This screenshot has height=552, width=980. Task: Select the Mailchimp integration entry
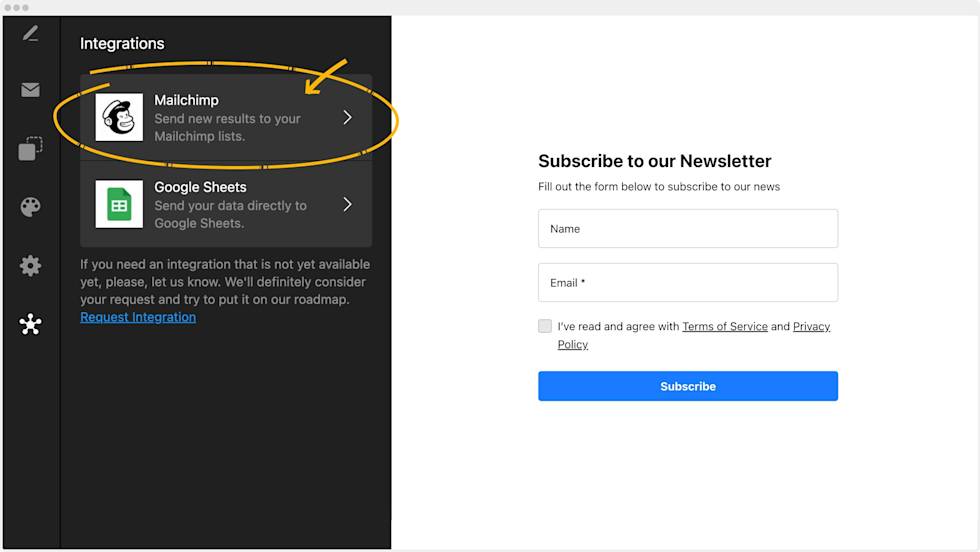click(227, 118)
